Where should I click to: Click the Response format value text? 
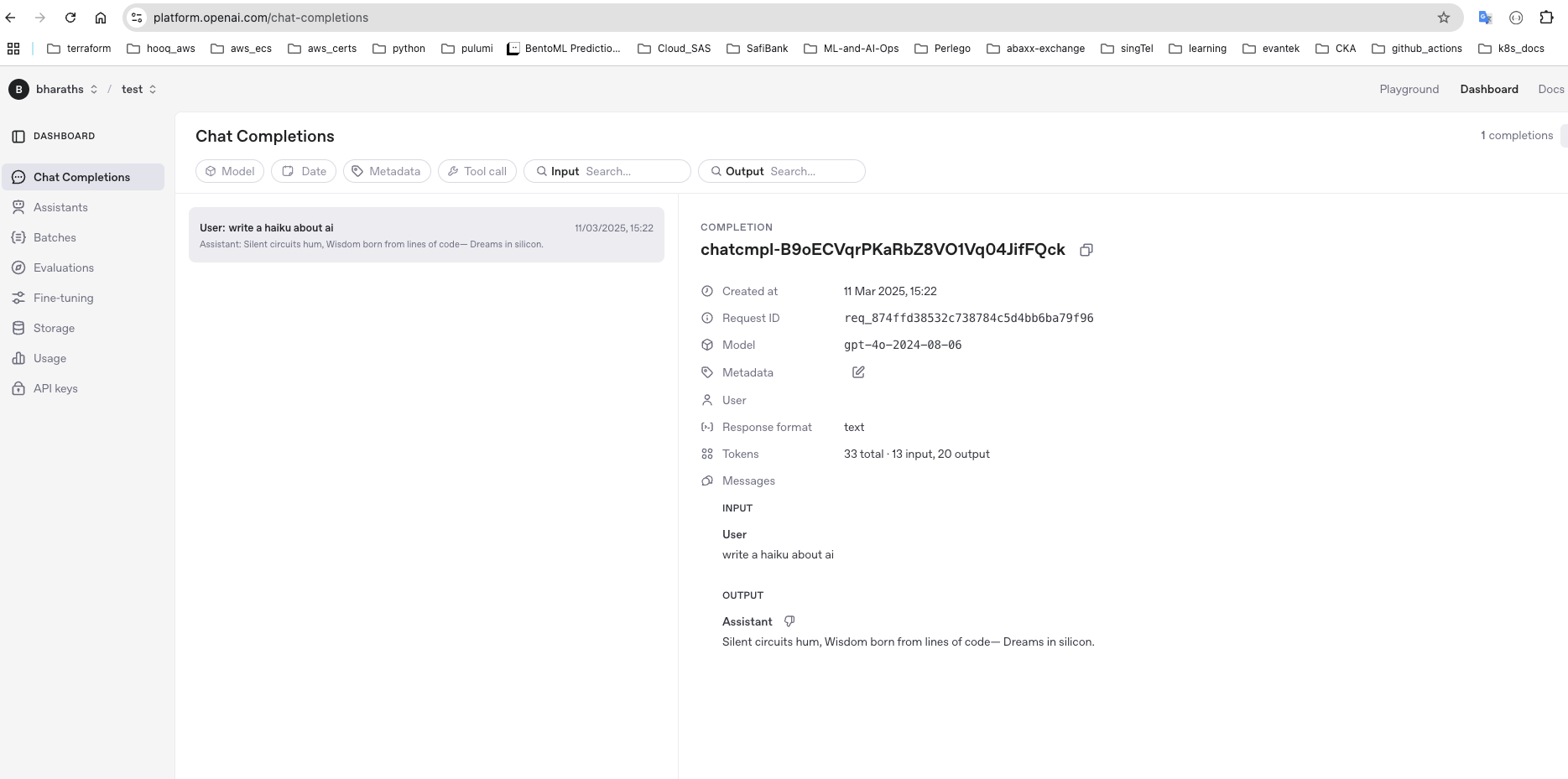click(x=854, y=427)
